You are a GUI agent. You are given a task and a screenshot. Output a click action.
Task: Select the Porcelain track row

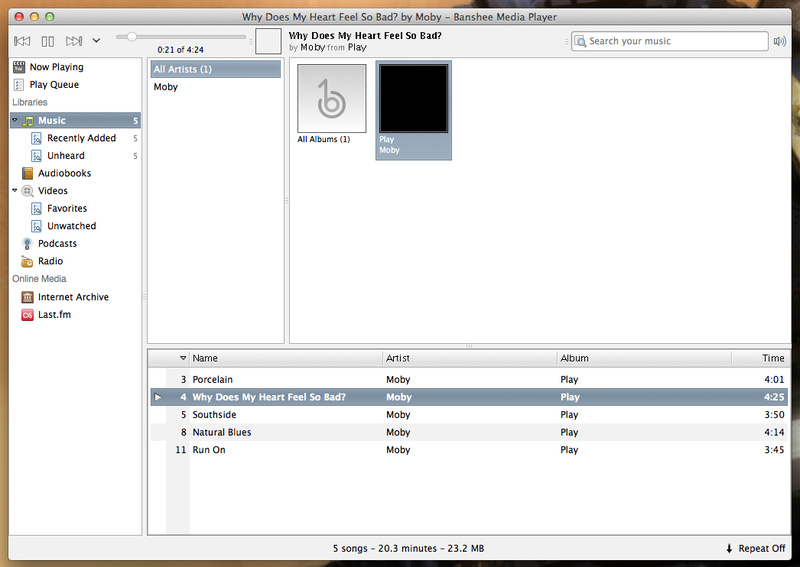(x=469, y=380)
